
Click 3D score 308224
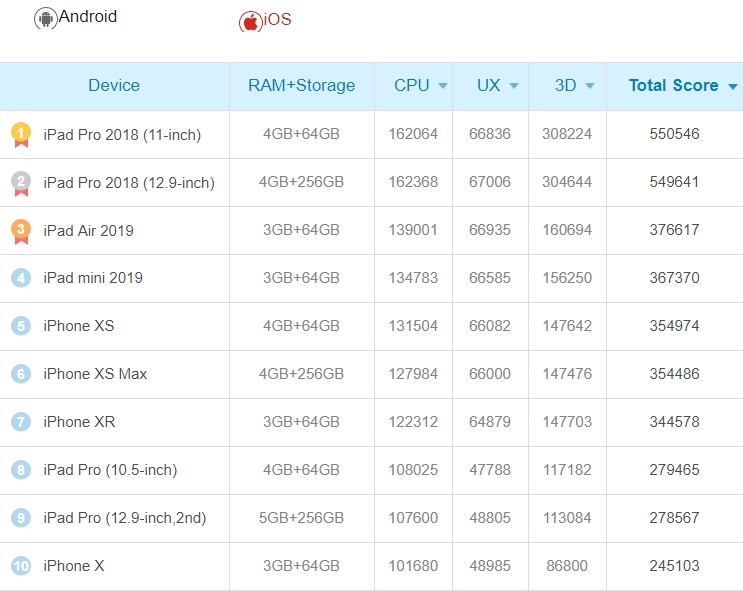click(567, 134)
